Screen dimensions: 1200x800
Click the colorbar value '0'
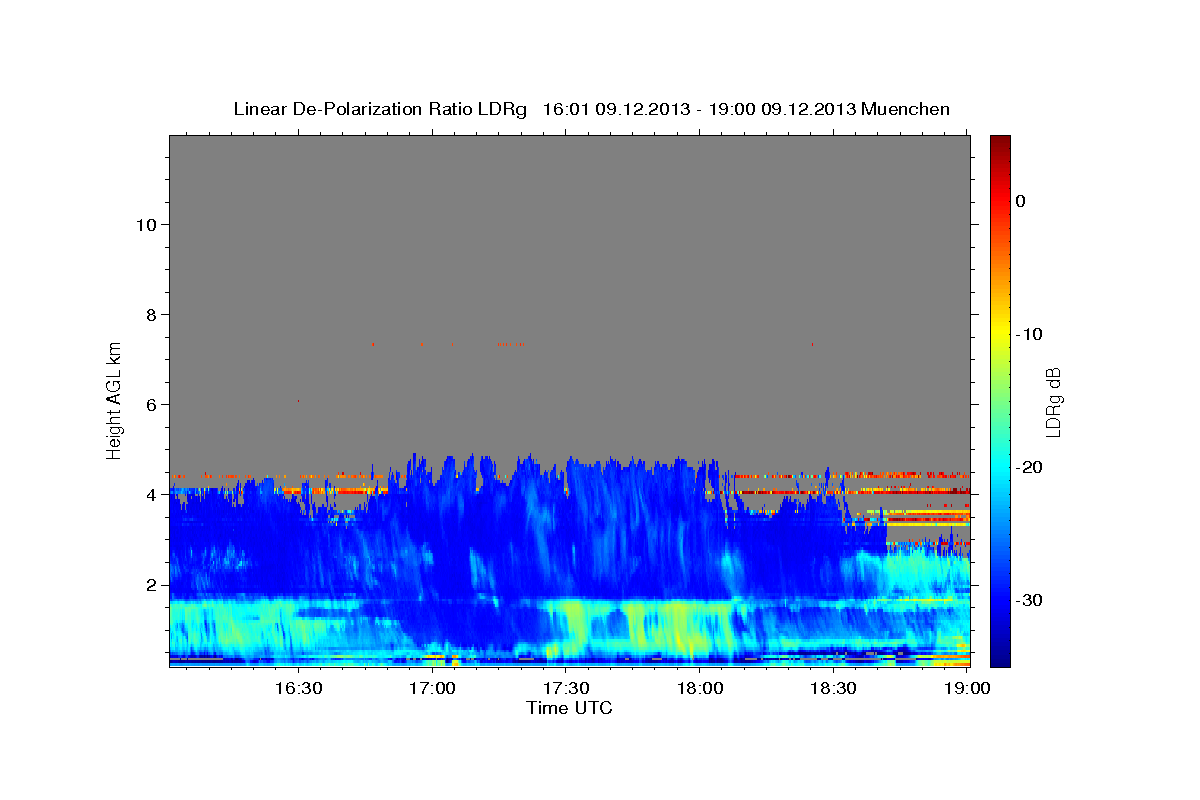[1020, 201]
